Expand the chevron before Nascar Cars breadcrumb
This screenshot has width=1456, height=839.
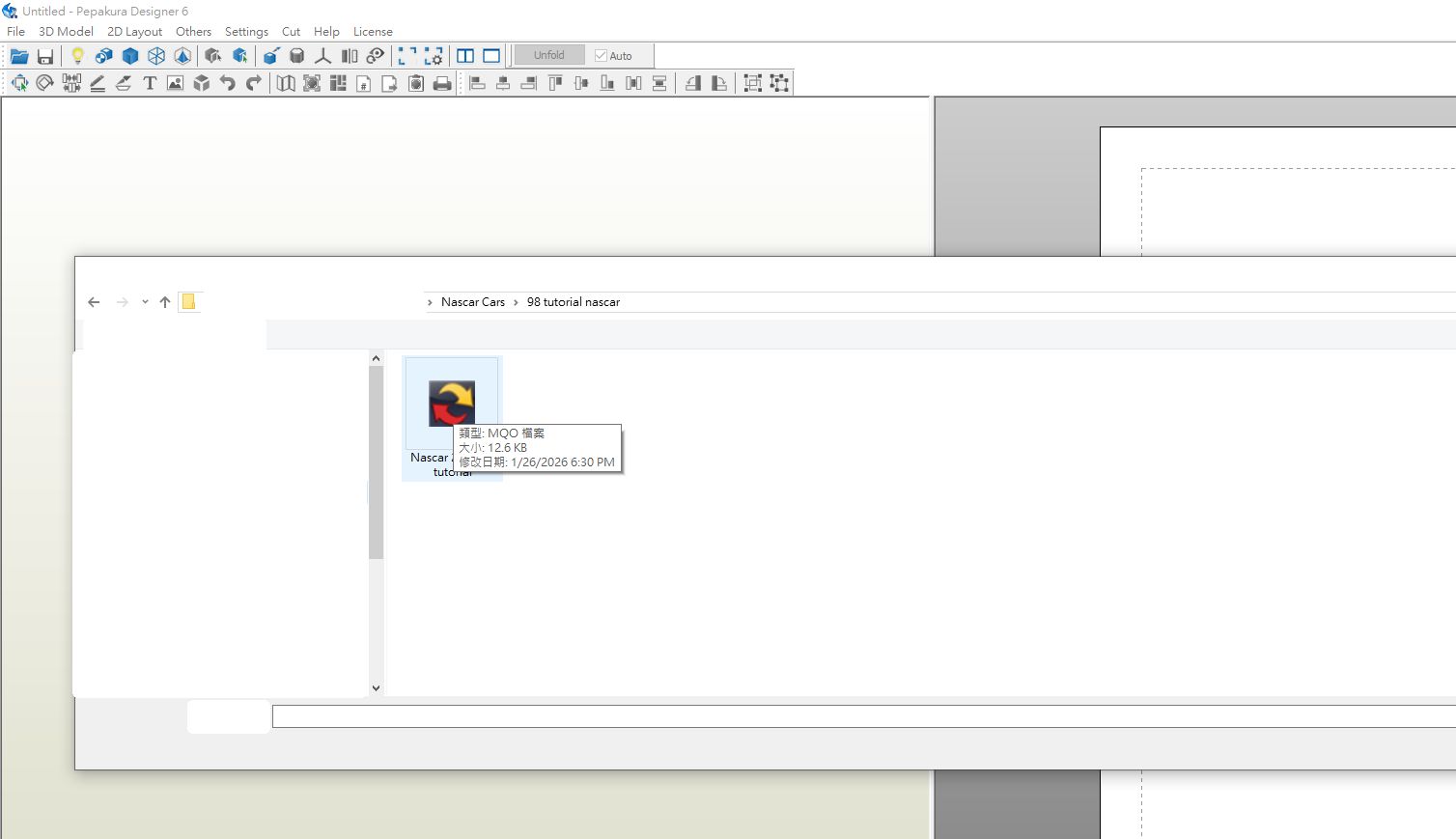(x=430, y=302)
